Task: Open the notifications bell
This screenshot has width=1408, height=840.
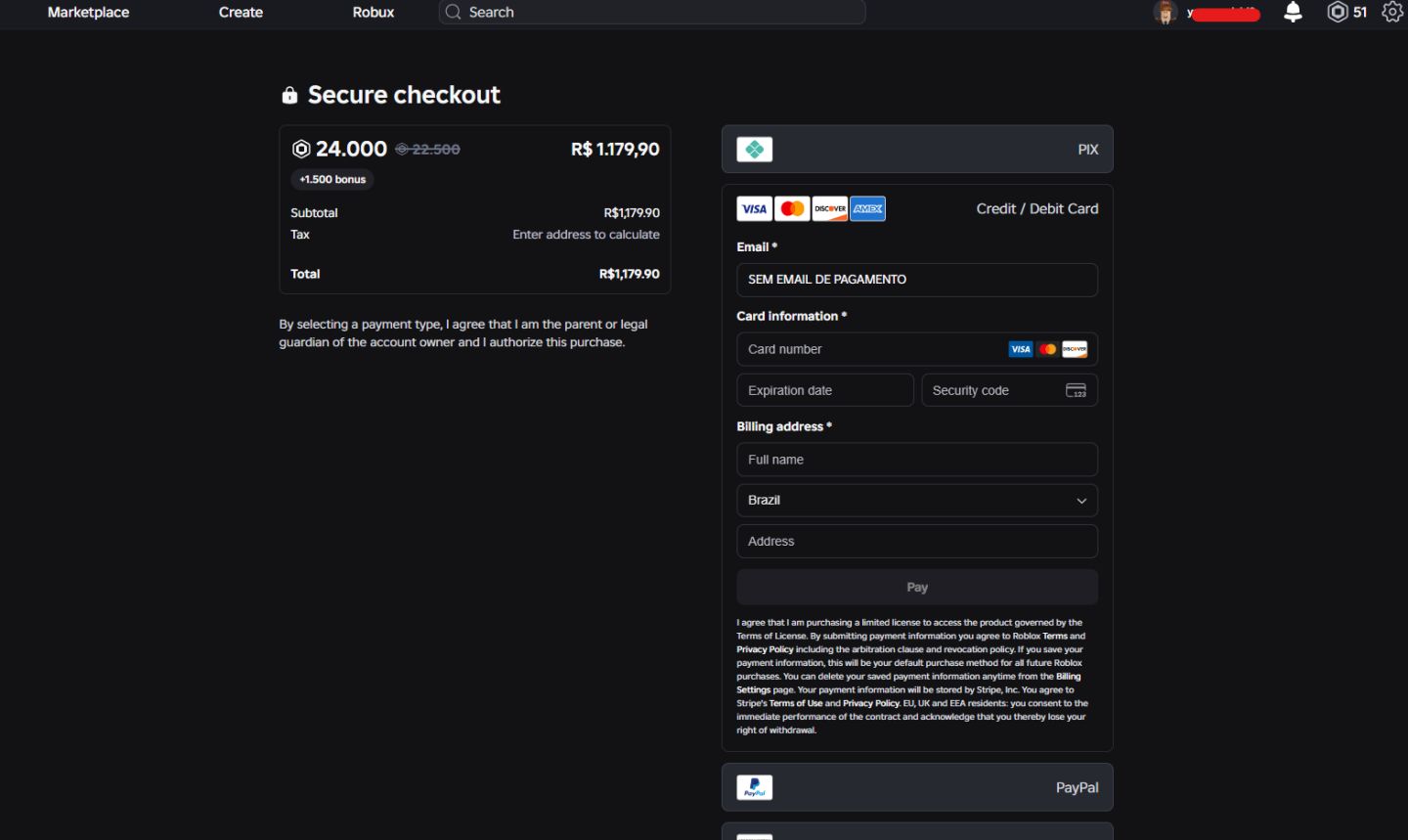Action: [x=1293, y=12]
